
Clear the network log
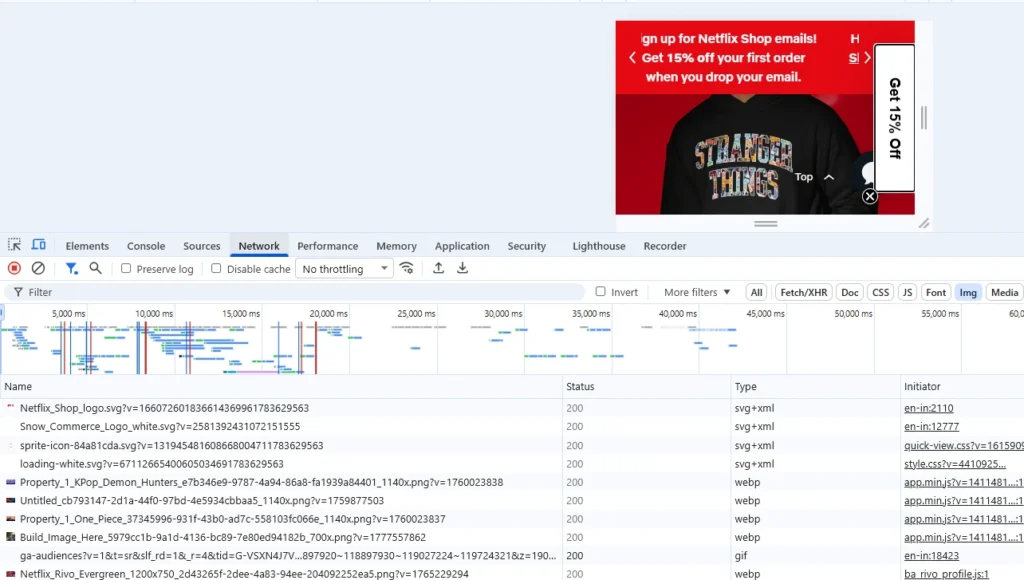pos(39,268)
